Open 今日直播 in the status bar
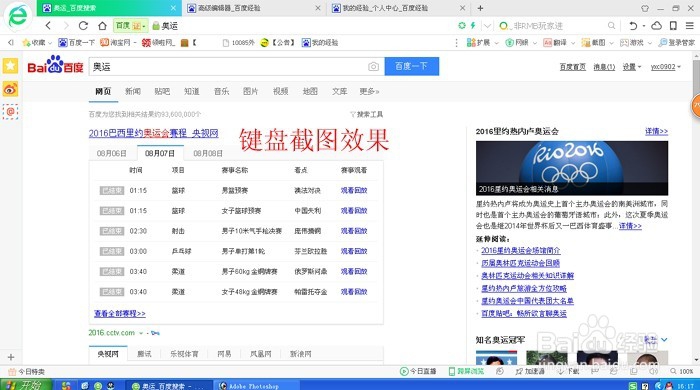 418,371
